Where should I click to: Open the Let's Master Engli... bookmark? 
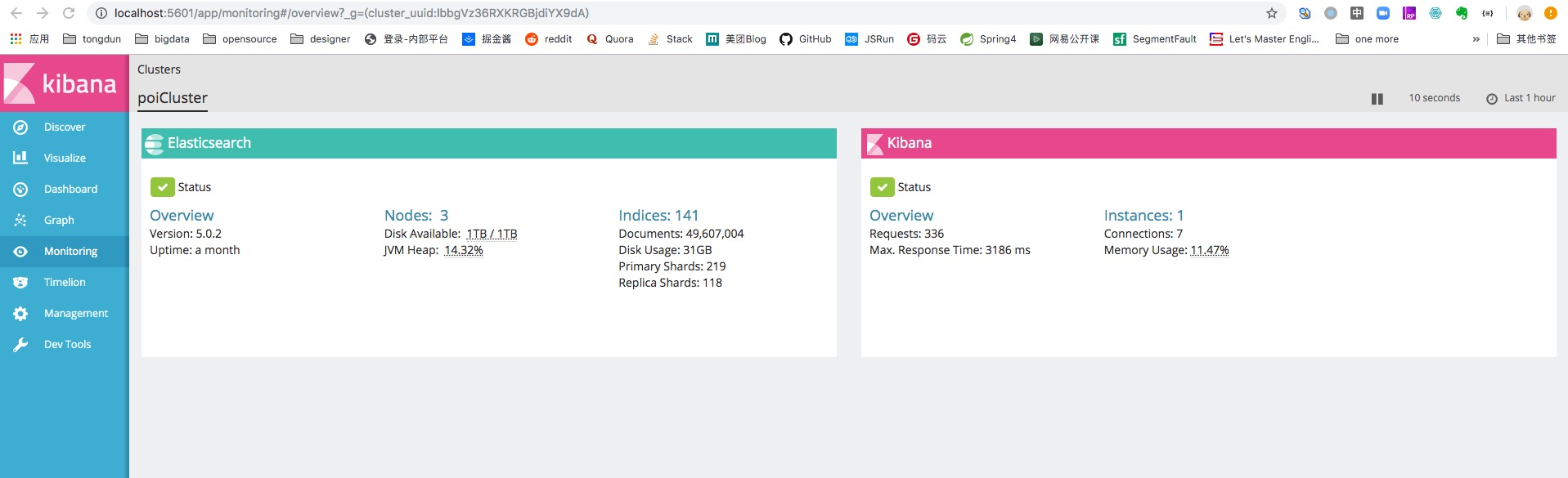tap(1265, 39)
